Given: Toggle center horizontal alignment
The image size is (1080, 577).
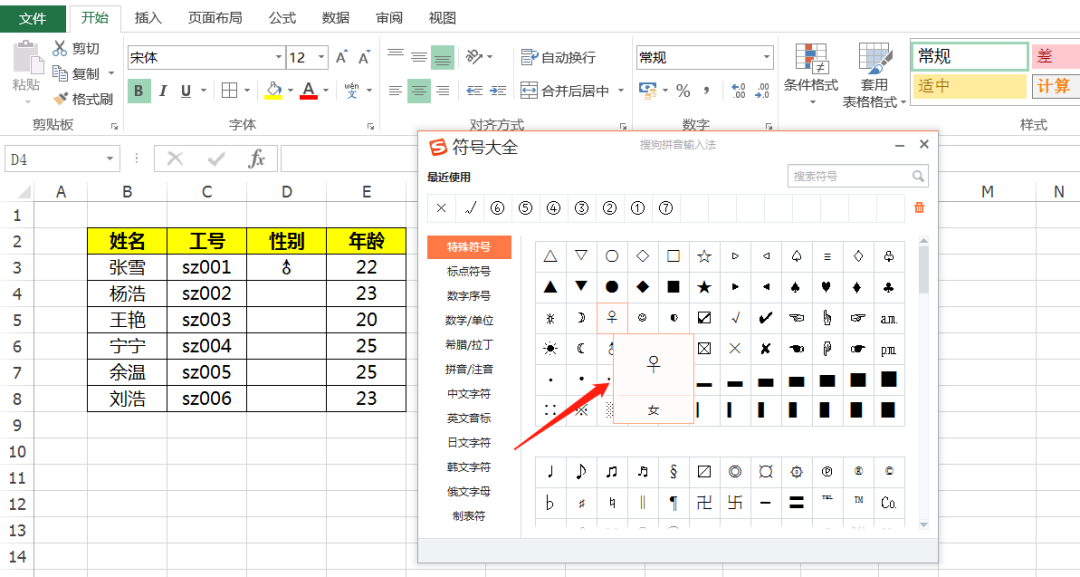Looking at the screenshot, I should tap(419, 90).
